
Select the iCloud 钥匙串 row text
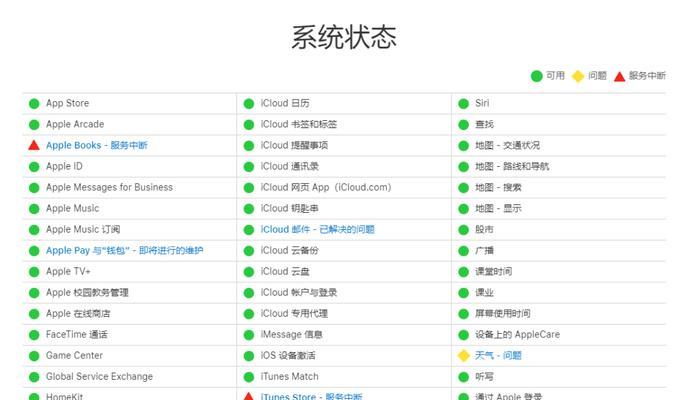289,209
